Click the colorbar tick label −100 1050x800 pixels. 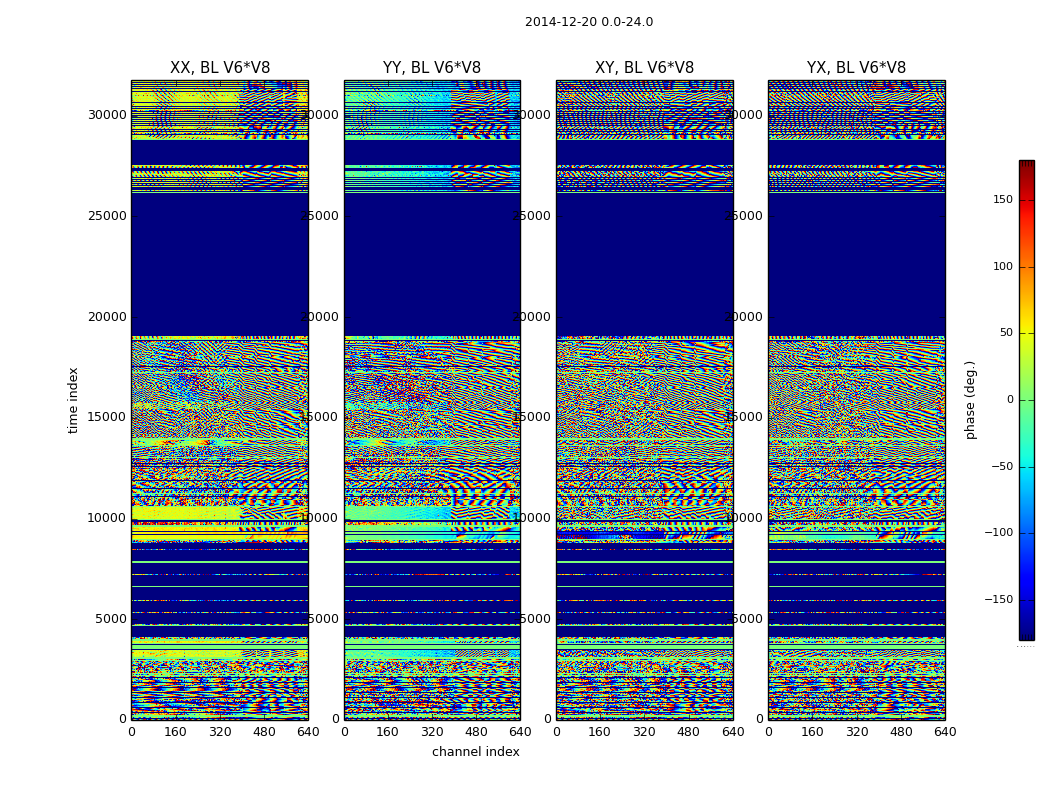999,533
